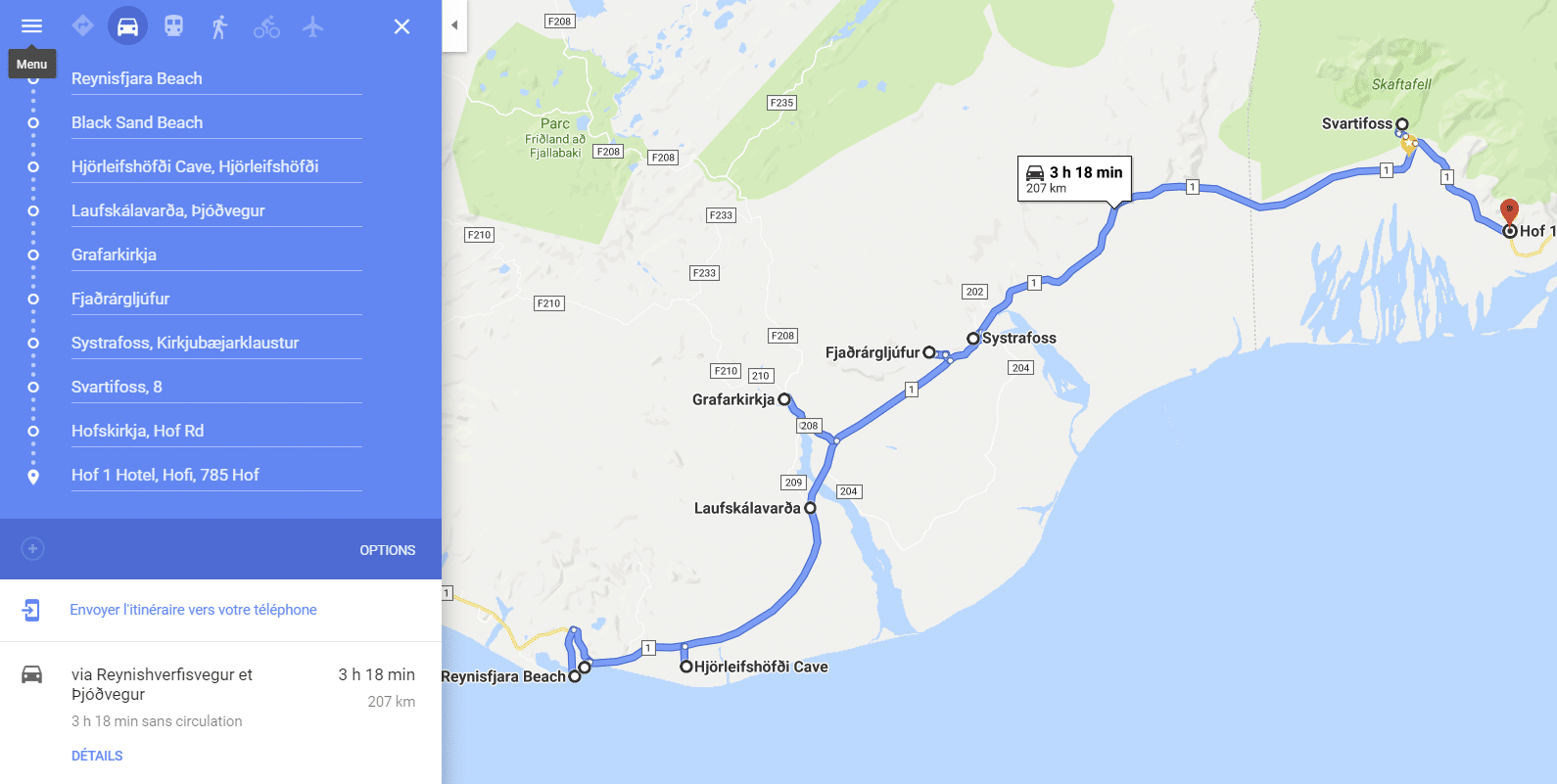This screenshot has height=784, width=1557.
Task: Click the Systrafoss waypoint marker on map
Action: tap(973, 338)
